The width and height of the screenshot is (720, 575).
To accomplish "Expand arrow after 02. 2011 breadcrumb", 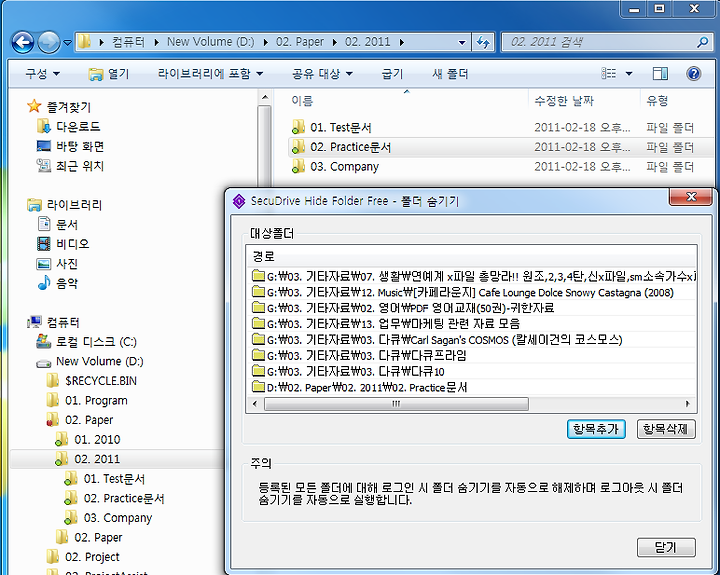I will (402, 42).
